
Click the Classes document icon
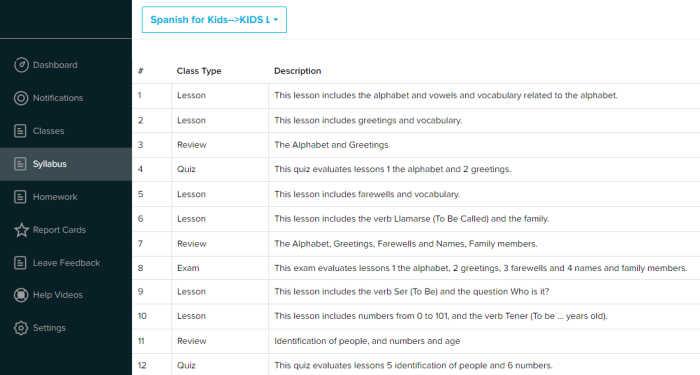[x=20, y=131]
